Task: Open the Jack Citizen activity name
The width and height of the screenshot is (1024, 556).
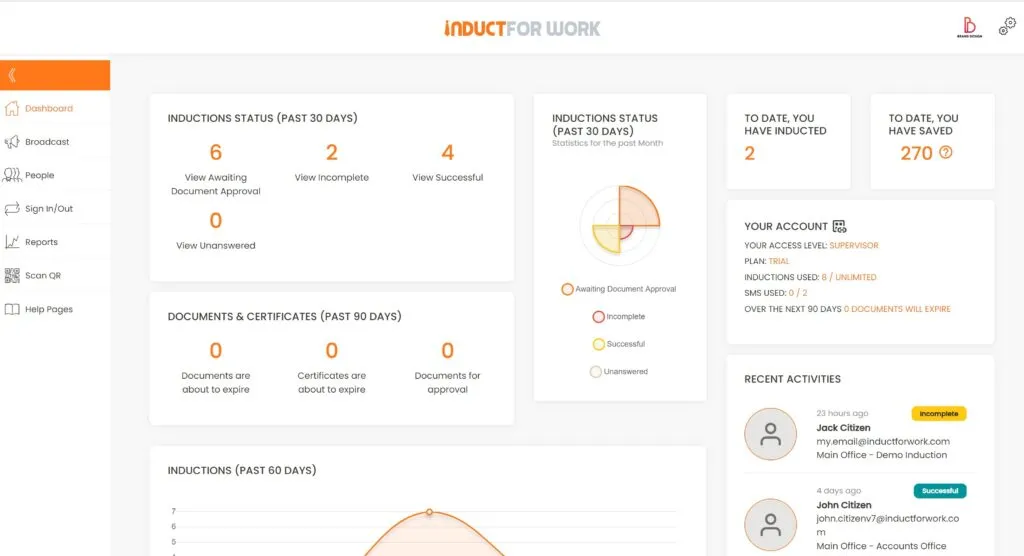Action: pyautogui.click(x=843, y=428)
